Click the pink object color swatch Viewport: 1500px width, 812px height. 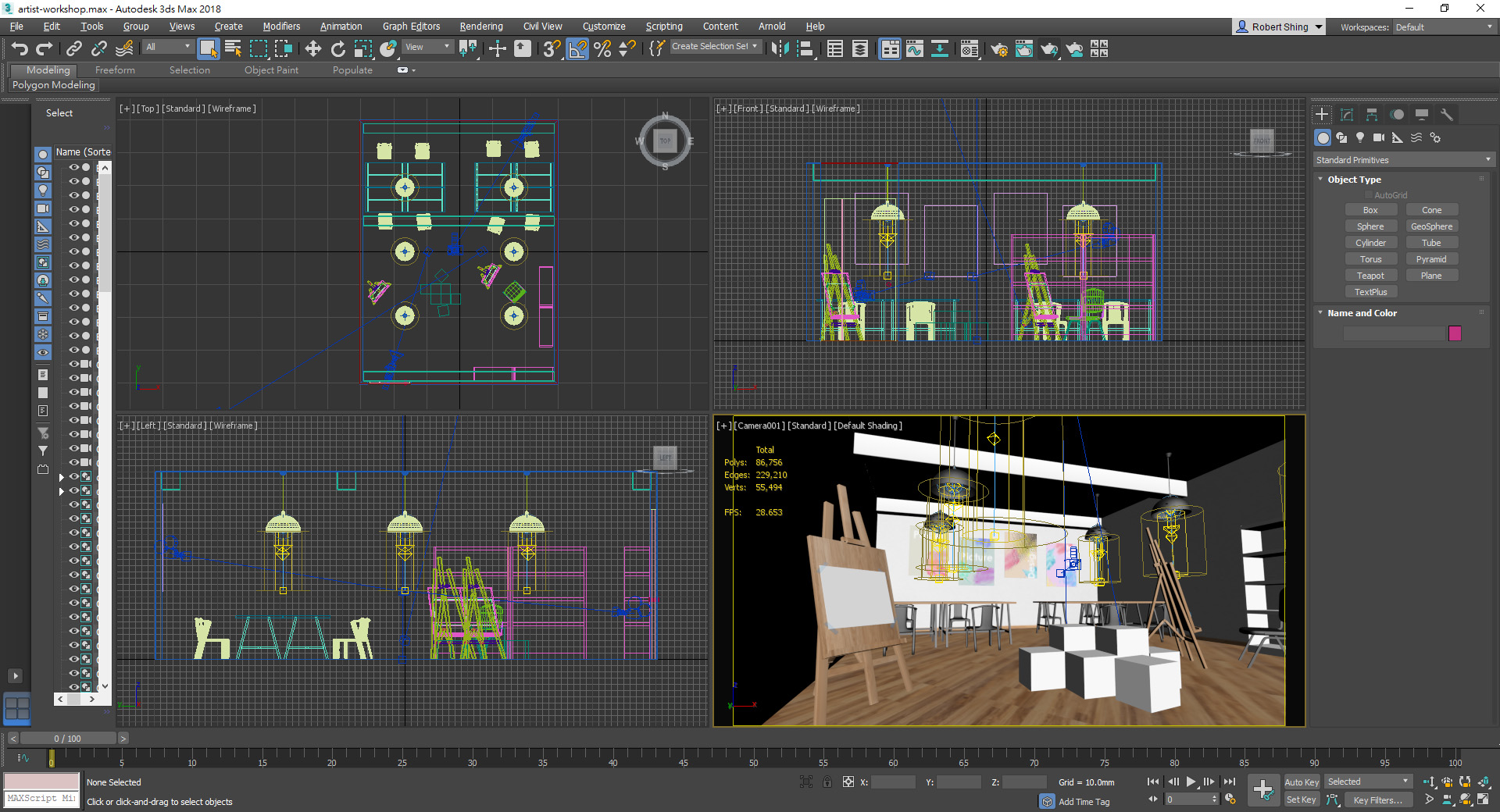[1455, 333]
